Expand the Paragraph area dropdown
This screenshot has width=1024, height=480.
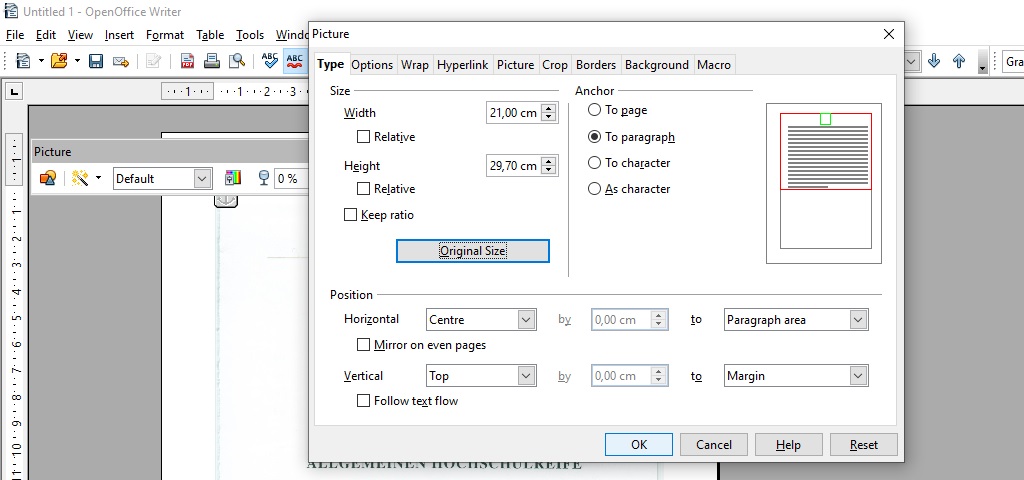coord(857,320)
